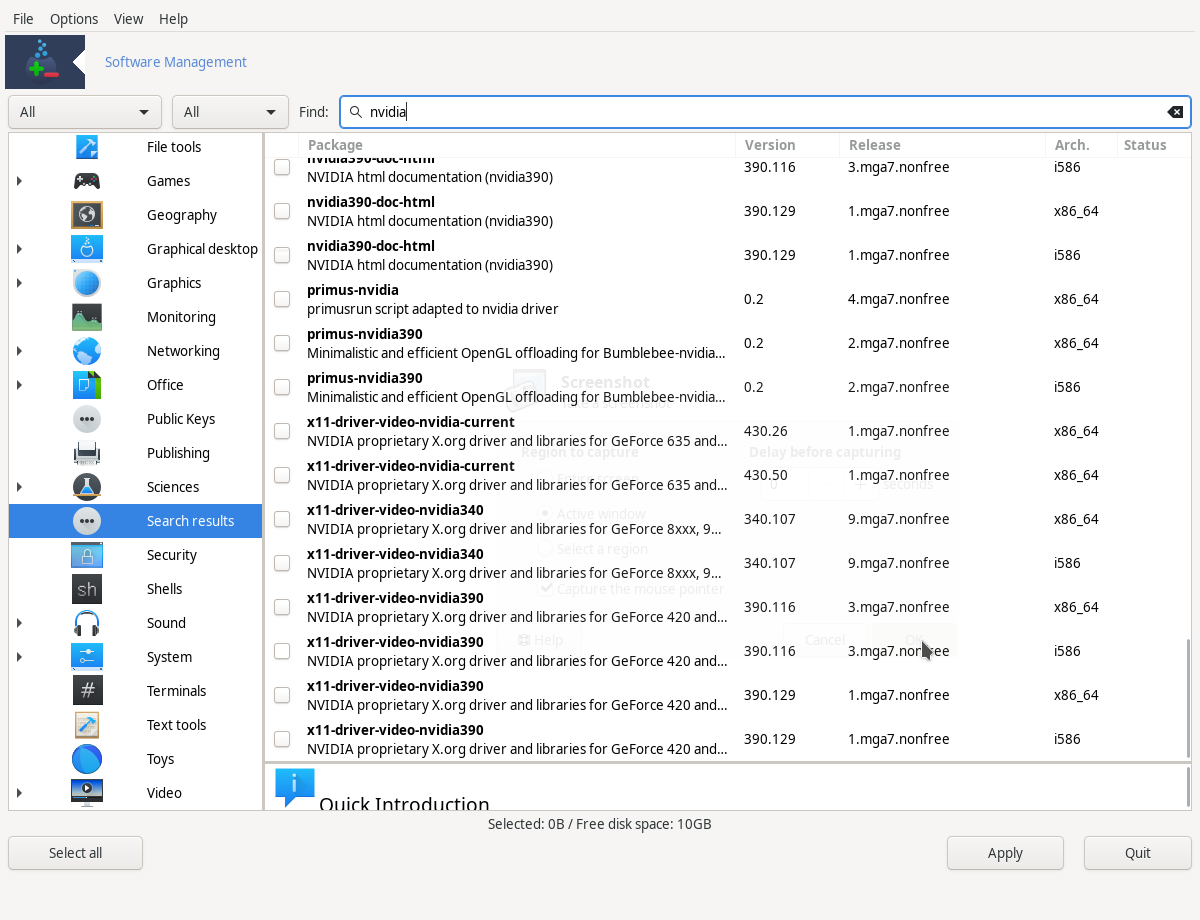Click the File tools category icon
1200x920 pixels.
click(x=87, y=147)
